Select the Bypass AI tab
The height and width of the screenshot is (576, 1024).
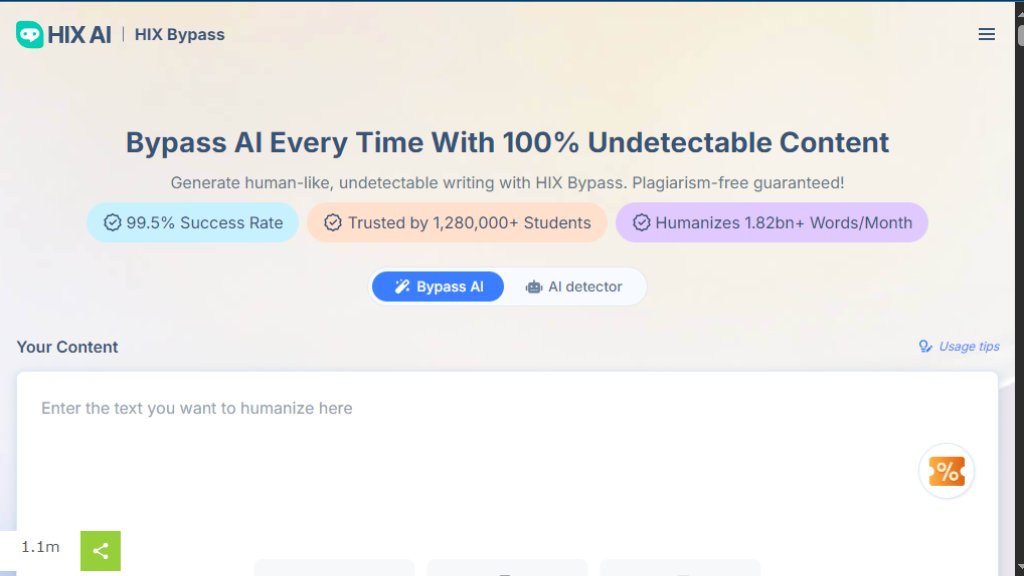(x=438, y=287)
